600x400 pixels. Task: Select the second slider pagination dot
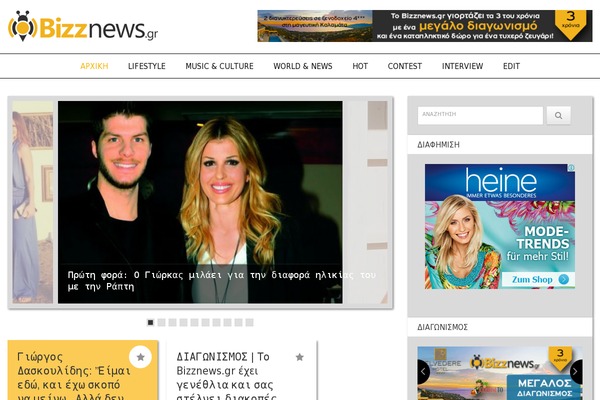click(161, 323)
